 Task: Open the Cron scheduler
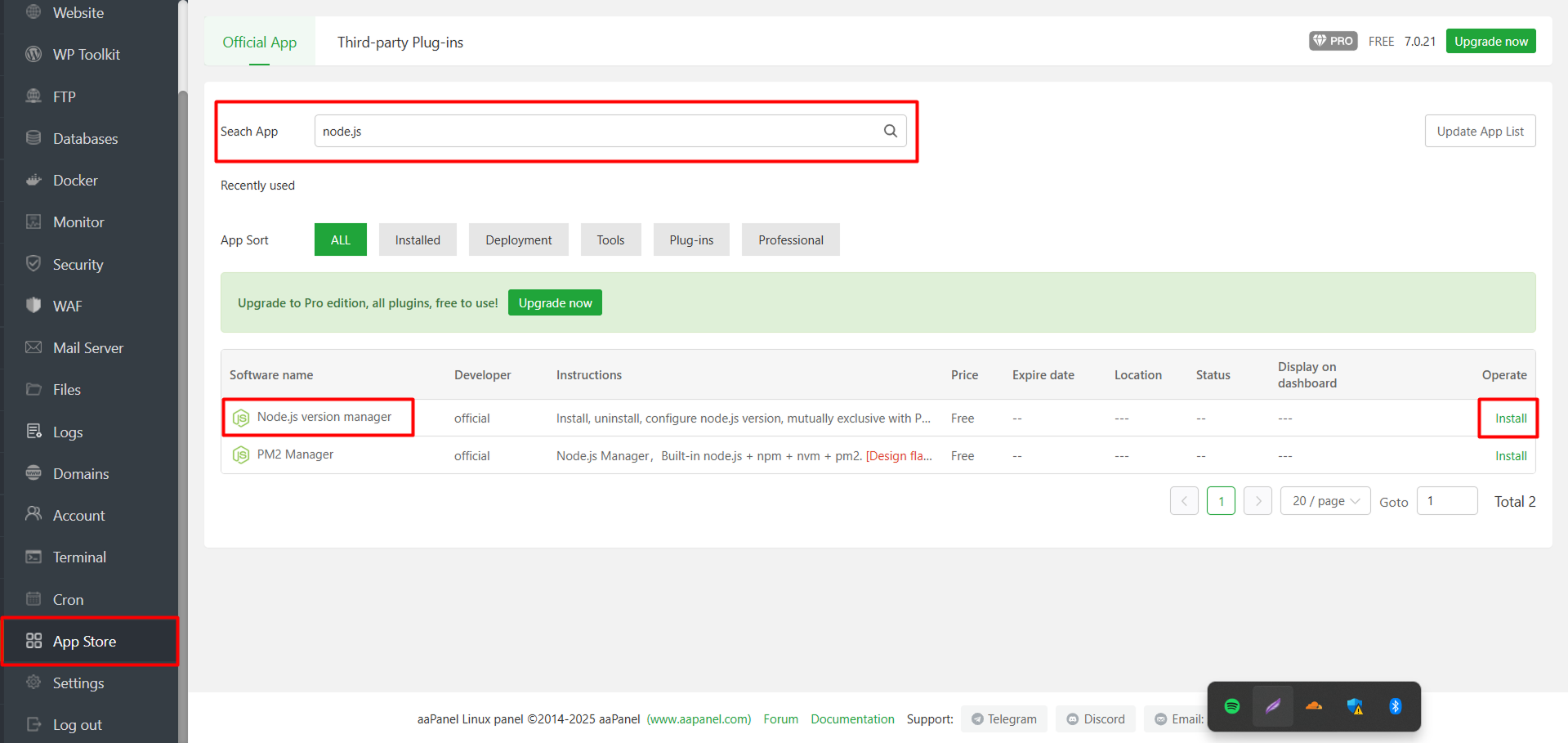tap(69, 599)
